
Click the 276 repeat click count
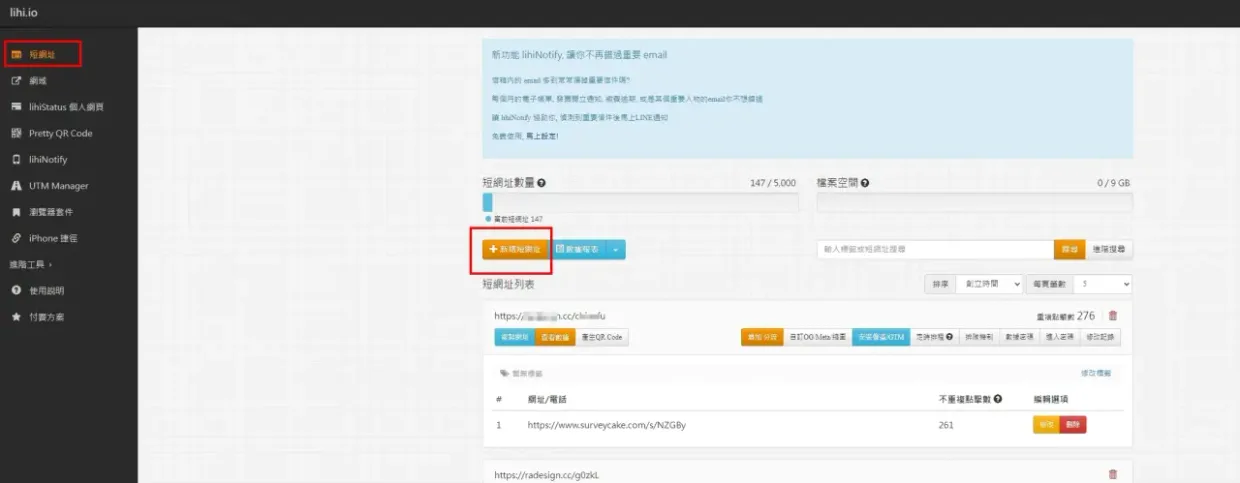coord(1086,316)
